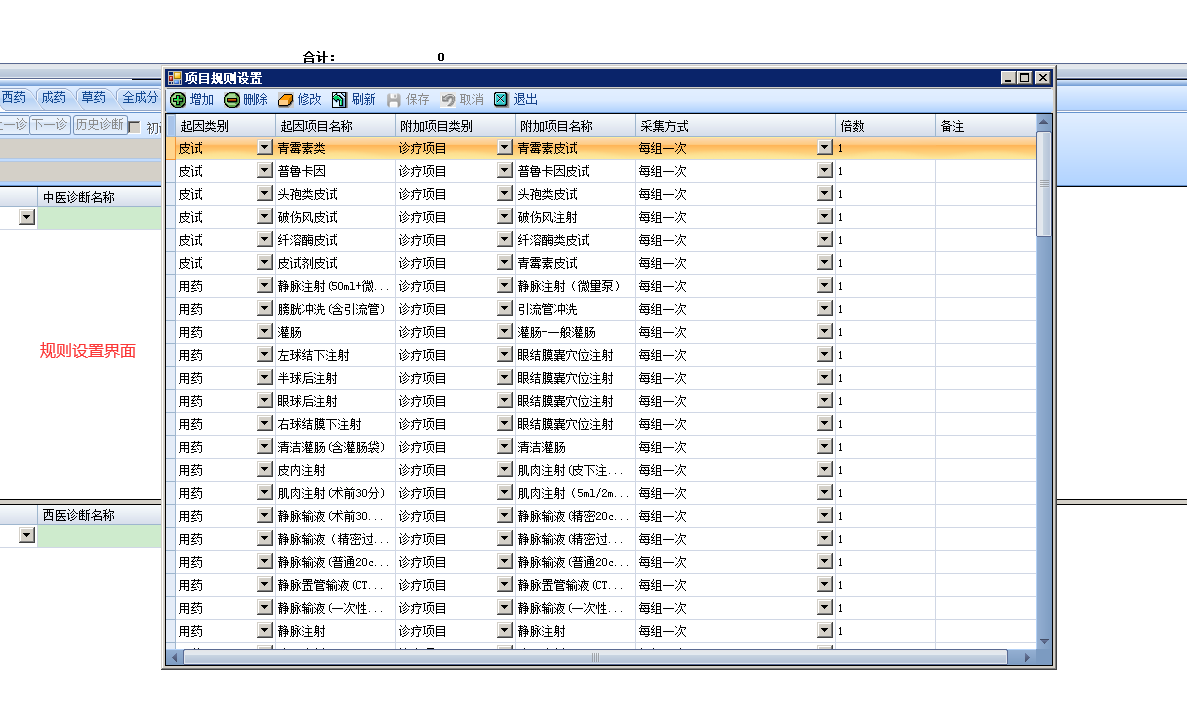This screenshot has width=1187, height=707.
Task: Select the 右球结膜下注射 cell
Action: coord(335,424)
